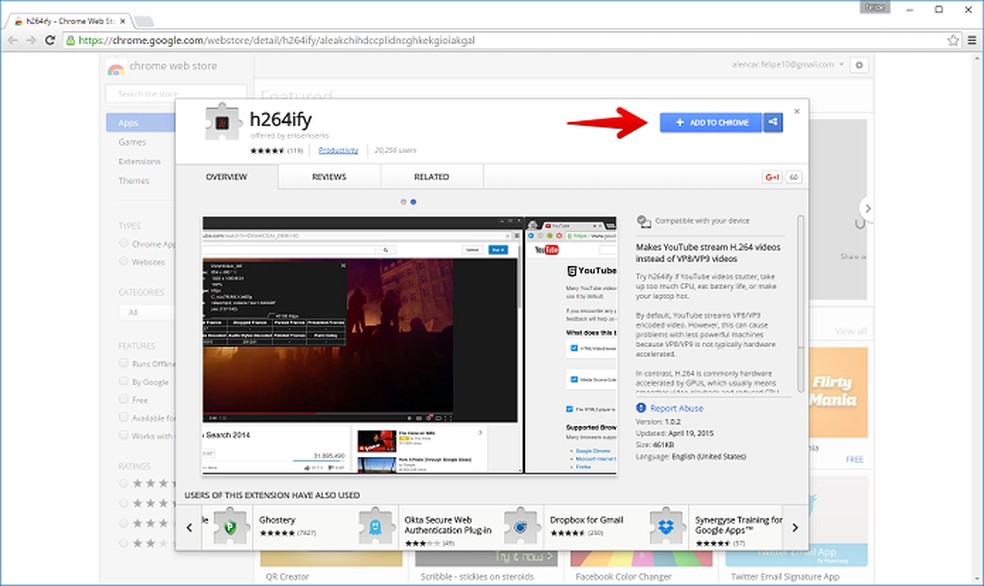
Task: Click the share icon beside Add to Chrome
Action: pyautogui.click(x=773, y=122)
